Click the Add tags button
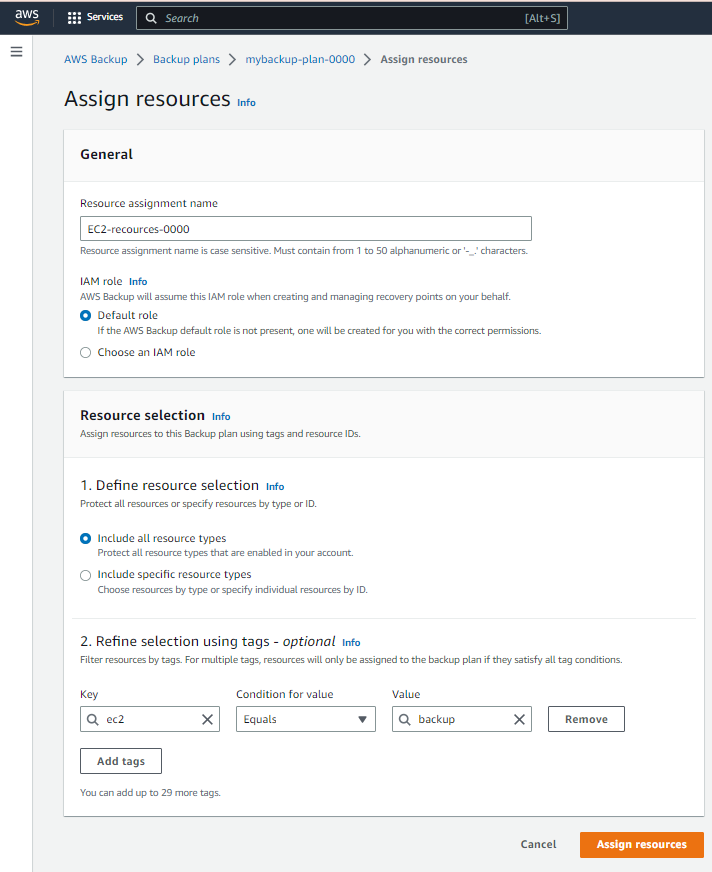The image size is (712, 872). coord(121,761)
